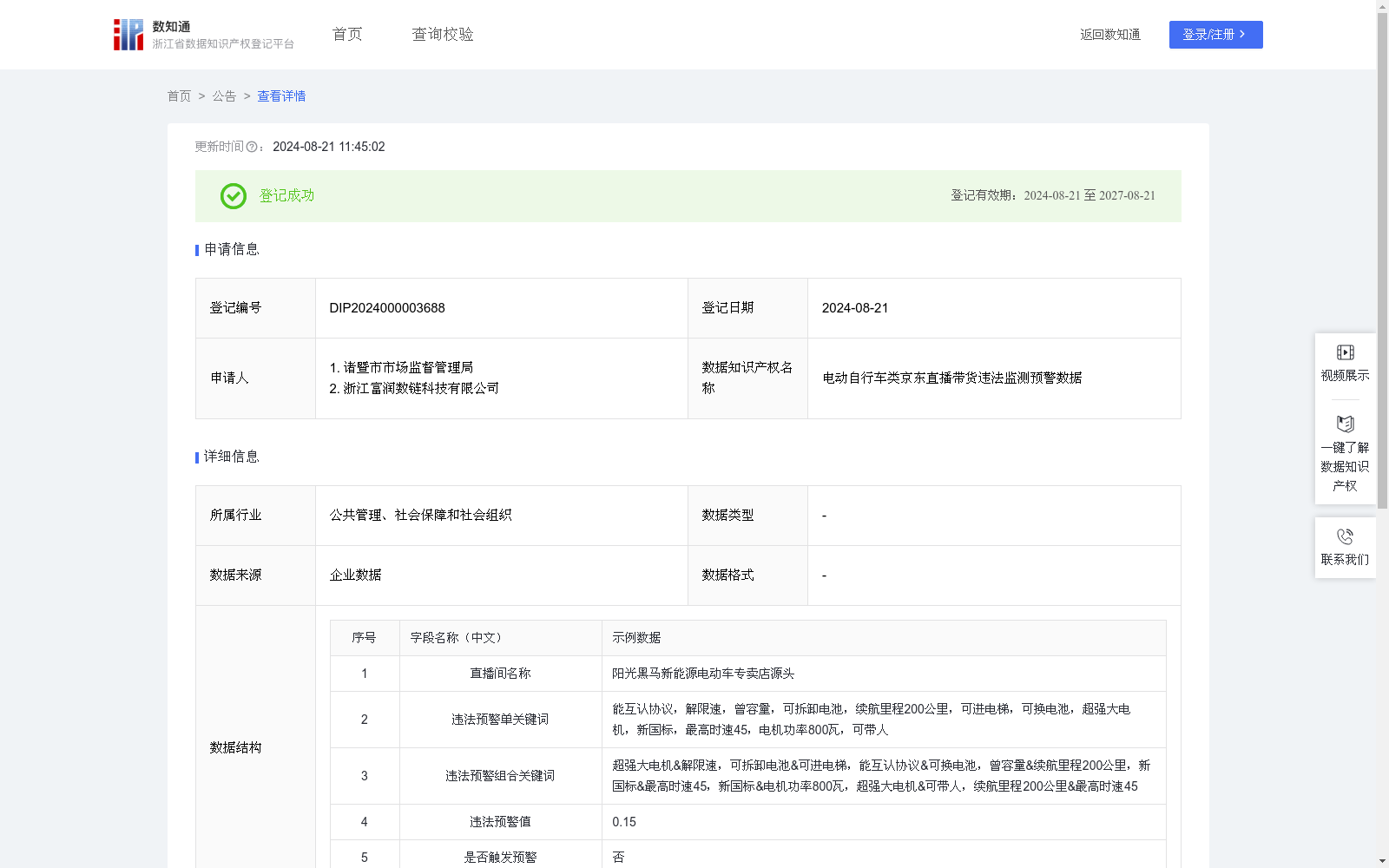The height and width of the screenshot is (868, 1389).
Task: Click the 详细信息 section heading
Action: point(232,457)
